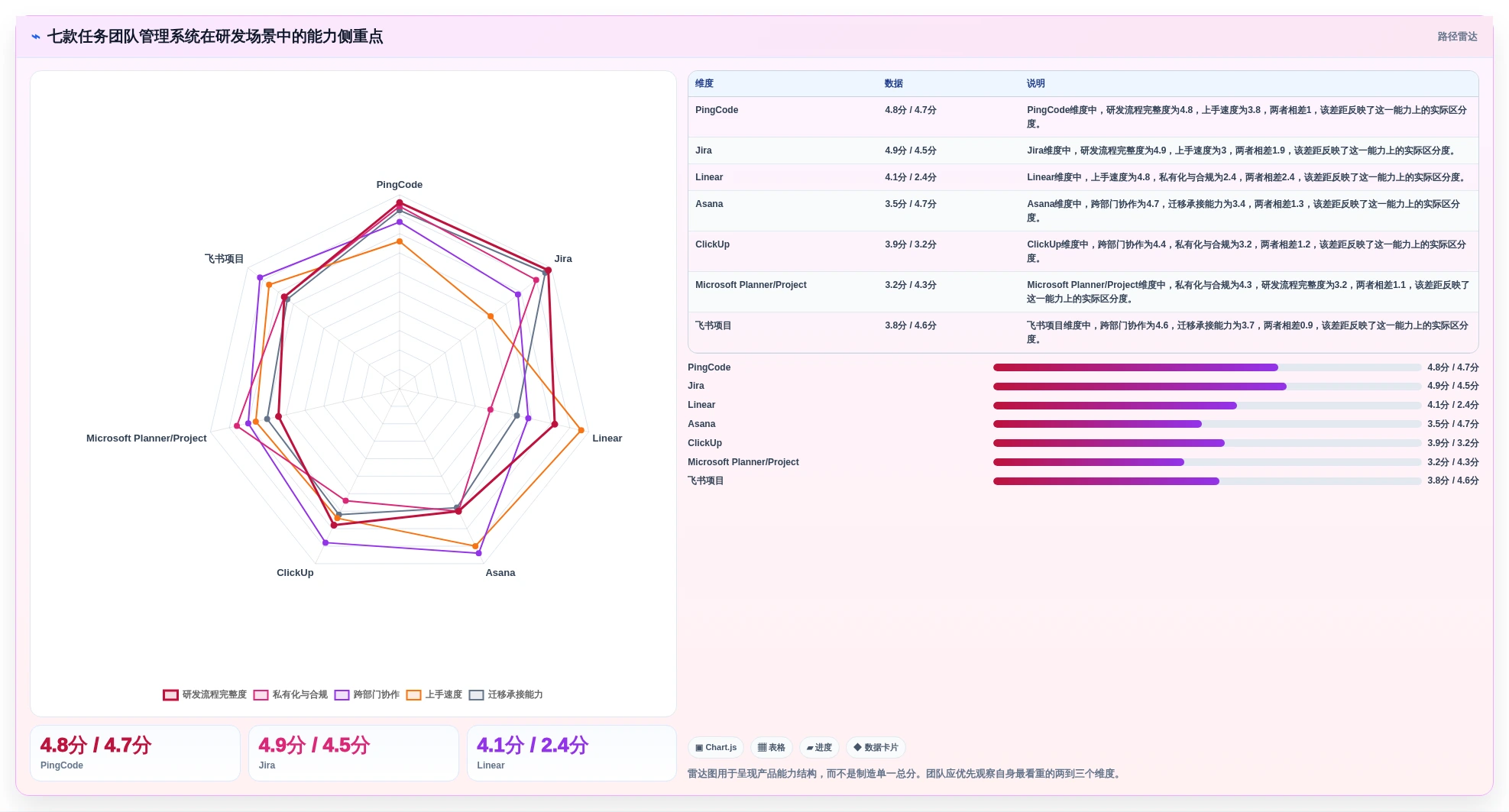This screenshot has height=812, width=1509.
Task: Click the Jira axis label on the radar
Action: [563, 259]
